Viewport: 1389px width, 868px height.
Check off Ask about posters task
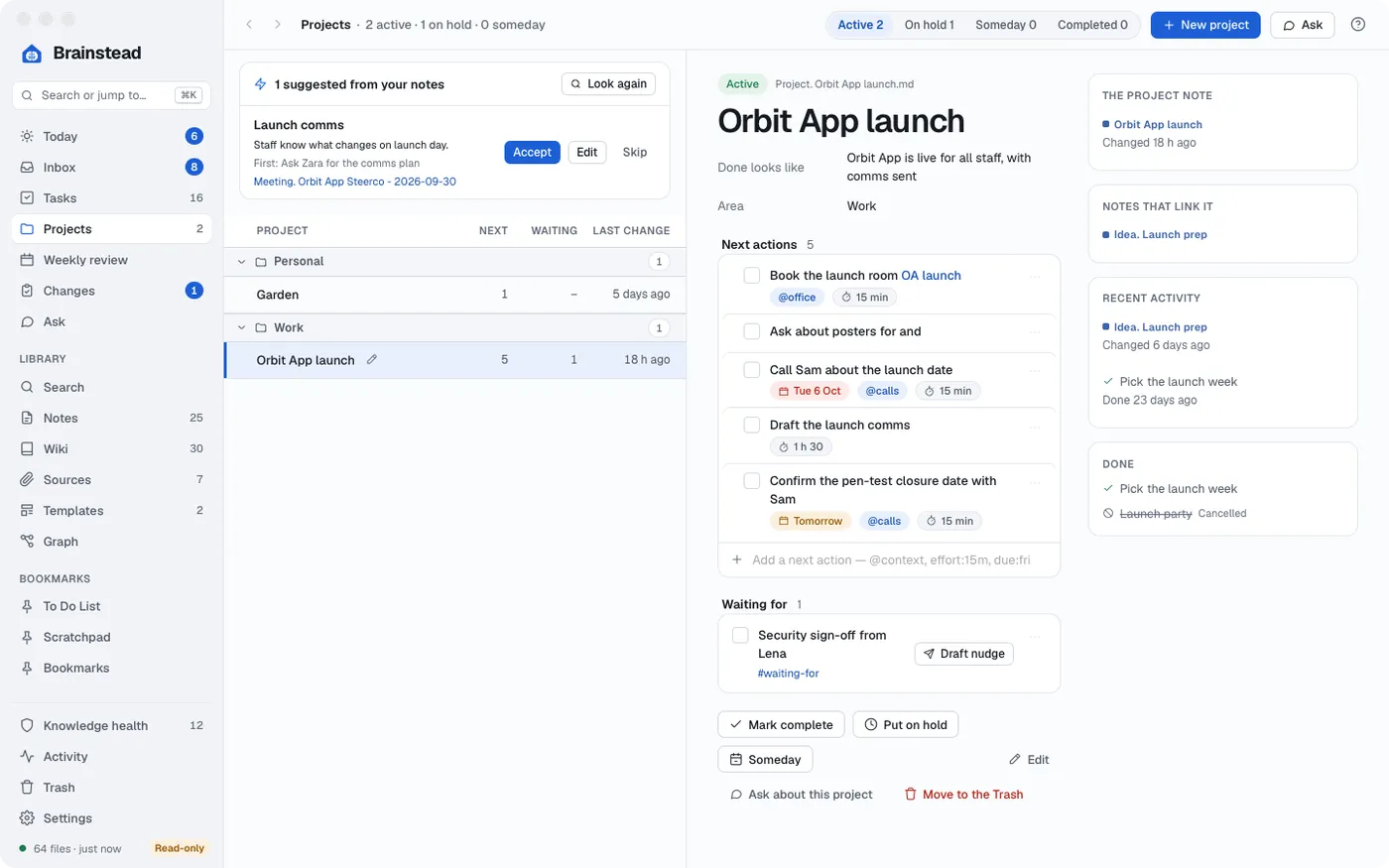pos(752,331)
